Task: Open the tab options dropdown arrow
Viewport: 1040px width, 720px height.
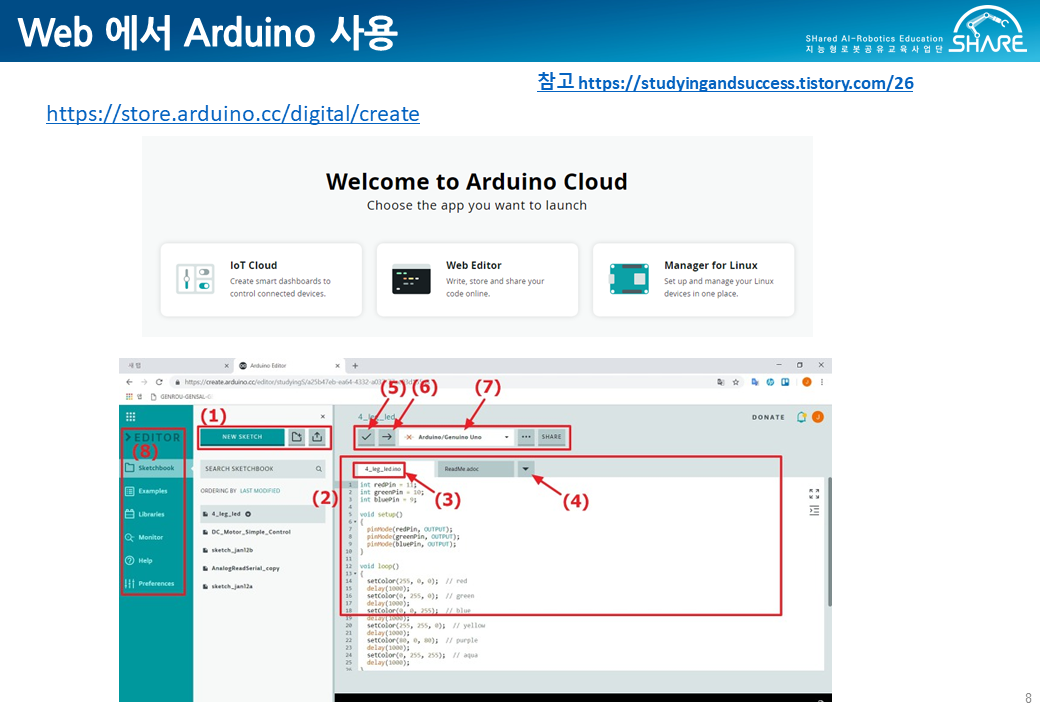Action: (525, 469)
